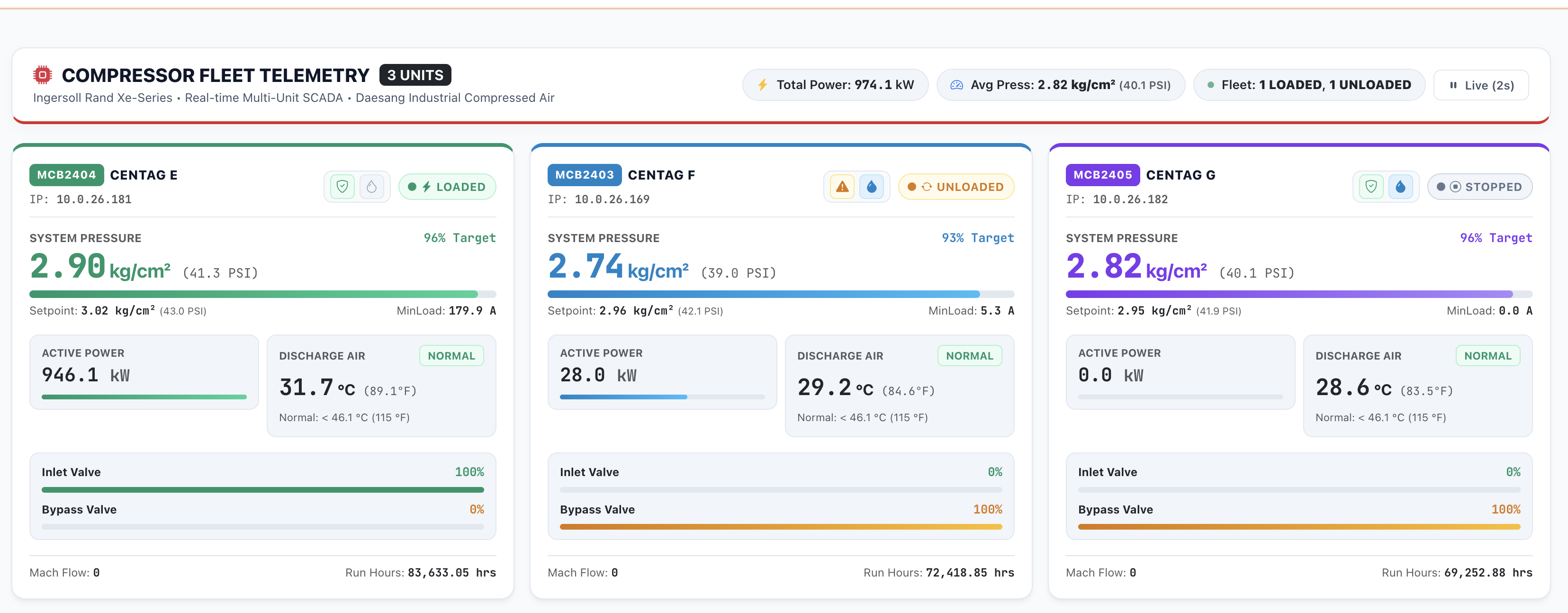1568x613 pixels.
Task: Click the lightning bolt icon in Total Power pill
Action: 762,85
